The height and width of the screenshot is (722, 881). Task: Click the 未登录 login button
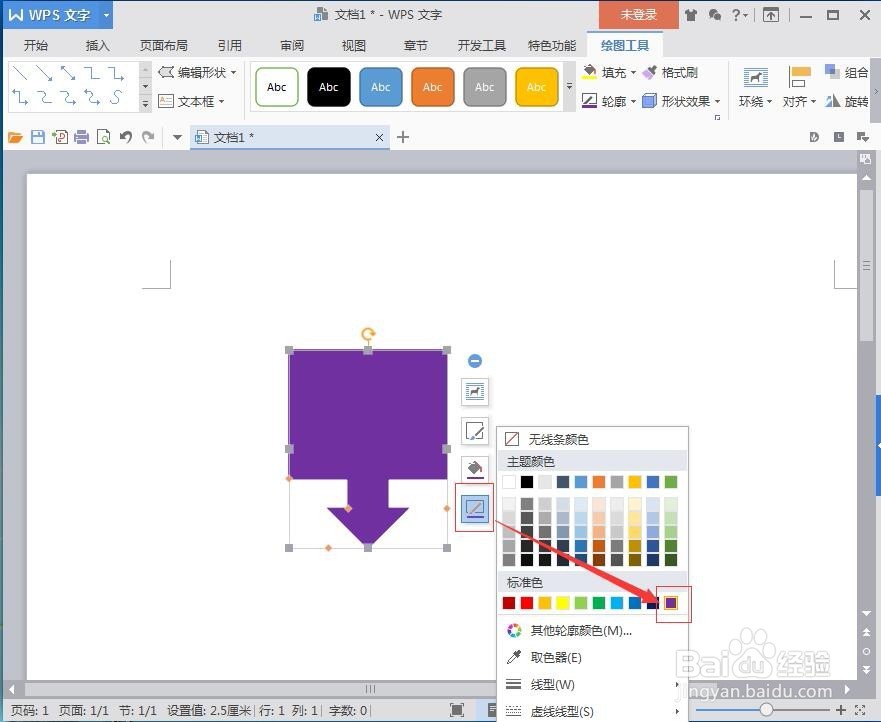(x=638, y=15)
